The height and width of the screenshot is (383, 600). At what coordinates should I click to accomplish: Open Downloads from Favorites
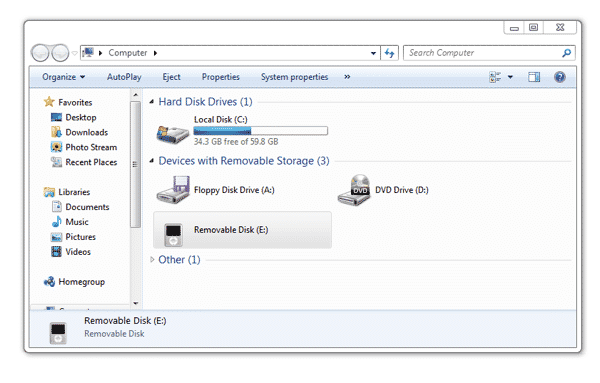(86, 132)
